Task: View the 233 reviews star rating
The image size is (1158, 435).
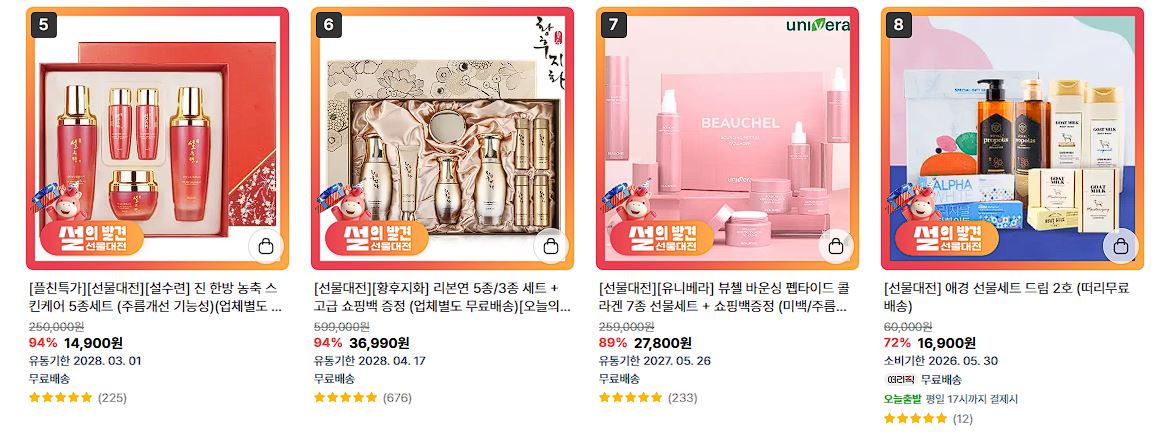Action: click(648, 397)
